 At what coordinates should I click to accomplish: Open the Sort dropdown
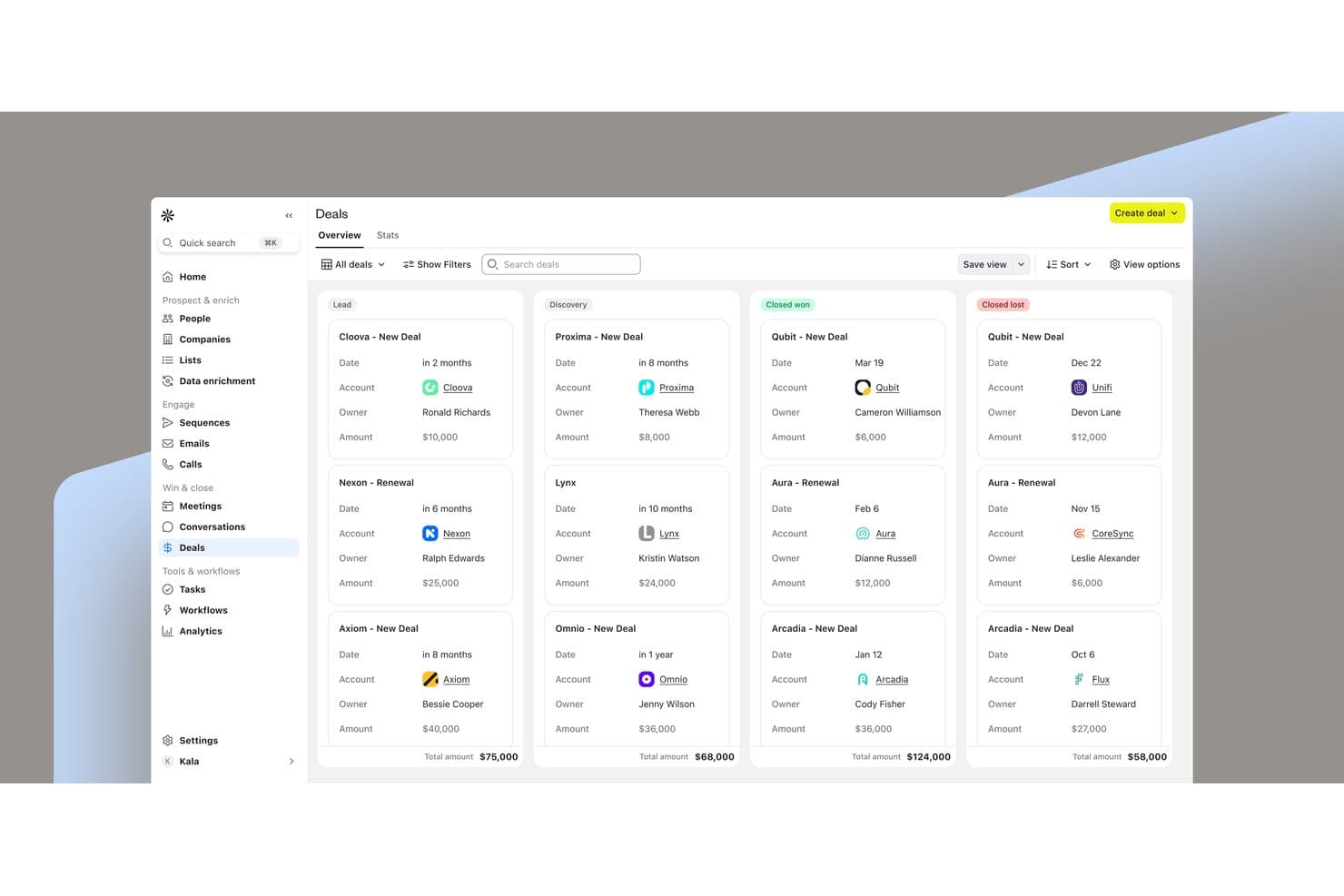tap(1069, 265)
